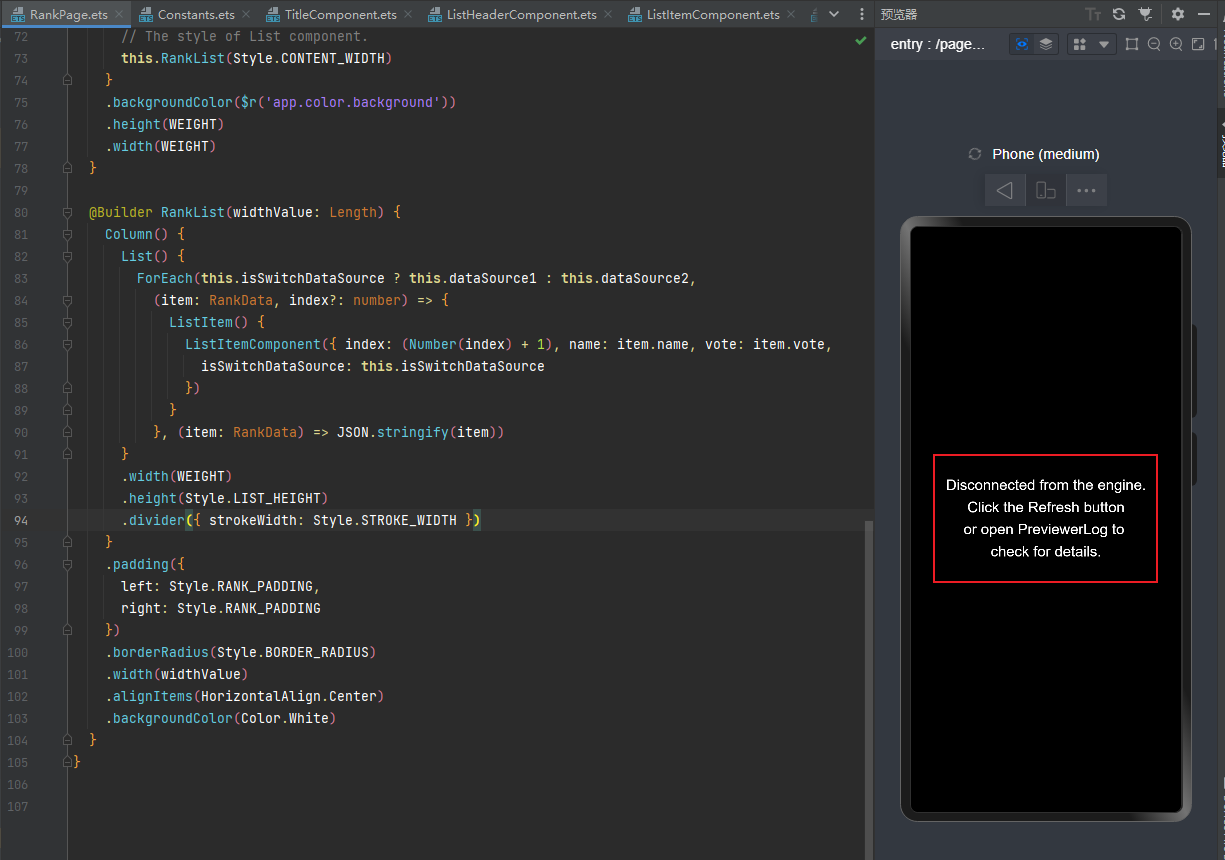Click the ForEach keyword on line 83

(x=165, y=279)
